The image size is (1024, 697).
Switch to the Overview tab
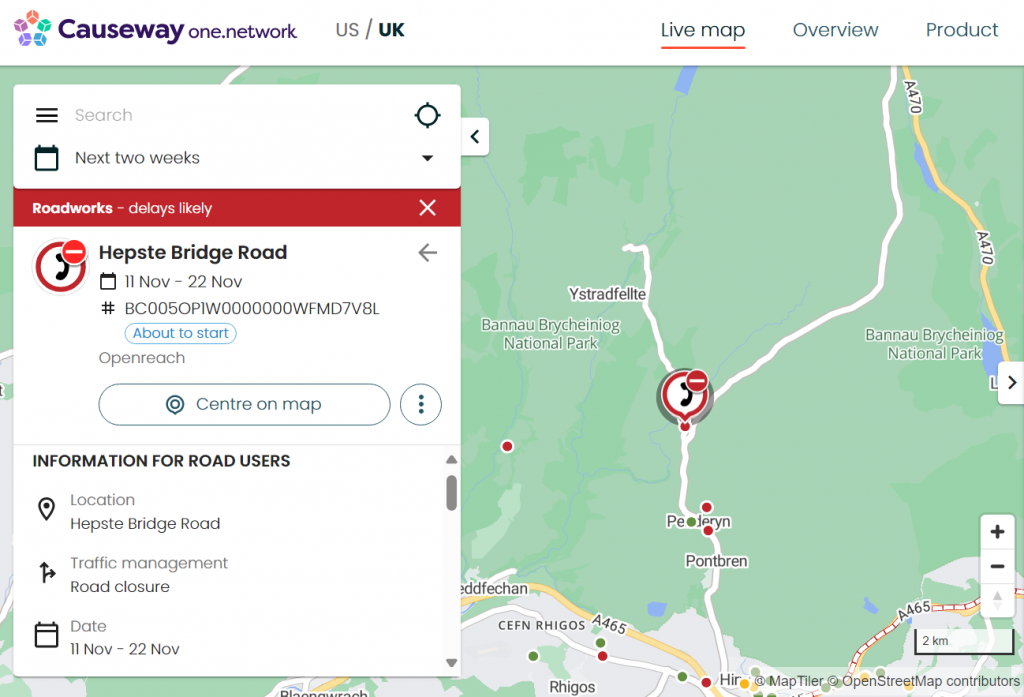[836, 30]
